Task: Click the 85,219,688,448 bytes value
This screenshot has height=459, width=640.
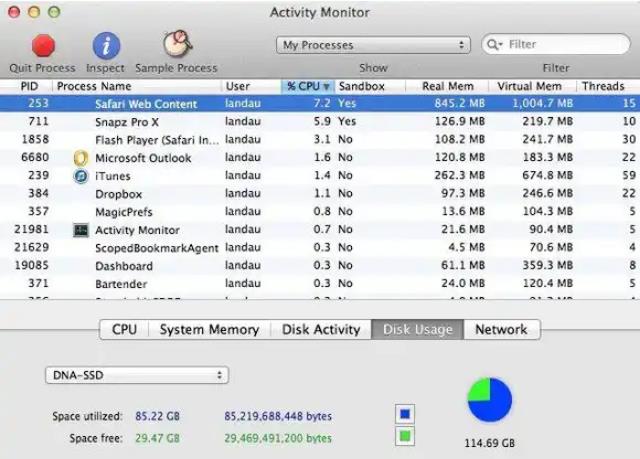Action: click(278, 416)
